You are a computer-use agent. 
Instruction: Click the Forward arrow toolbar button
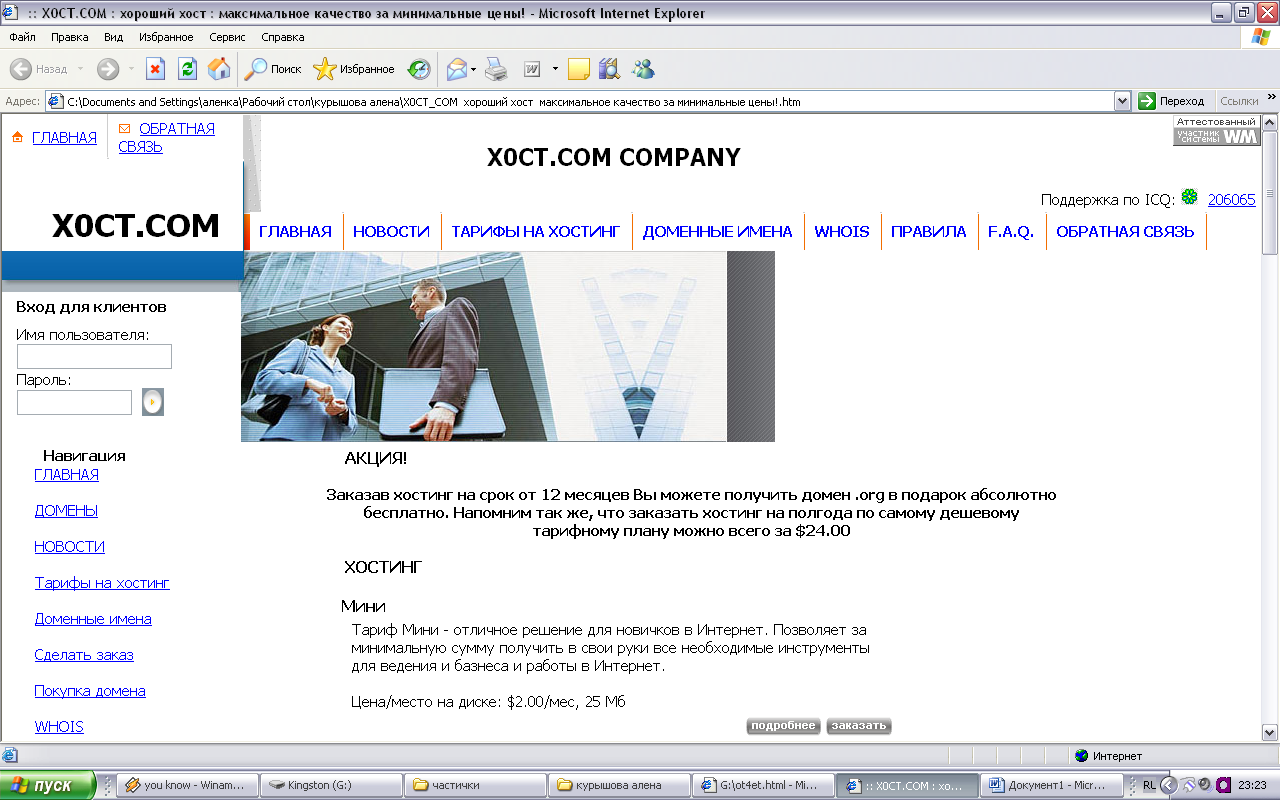click(108, 69)
